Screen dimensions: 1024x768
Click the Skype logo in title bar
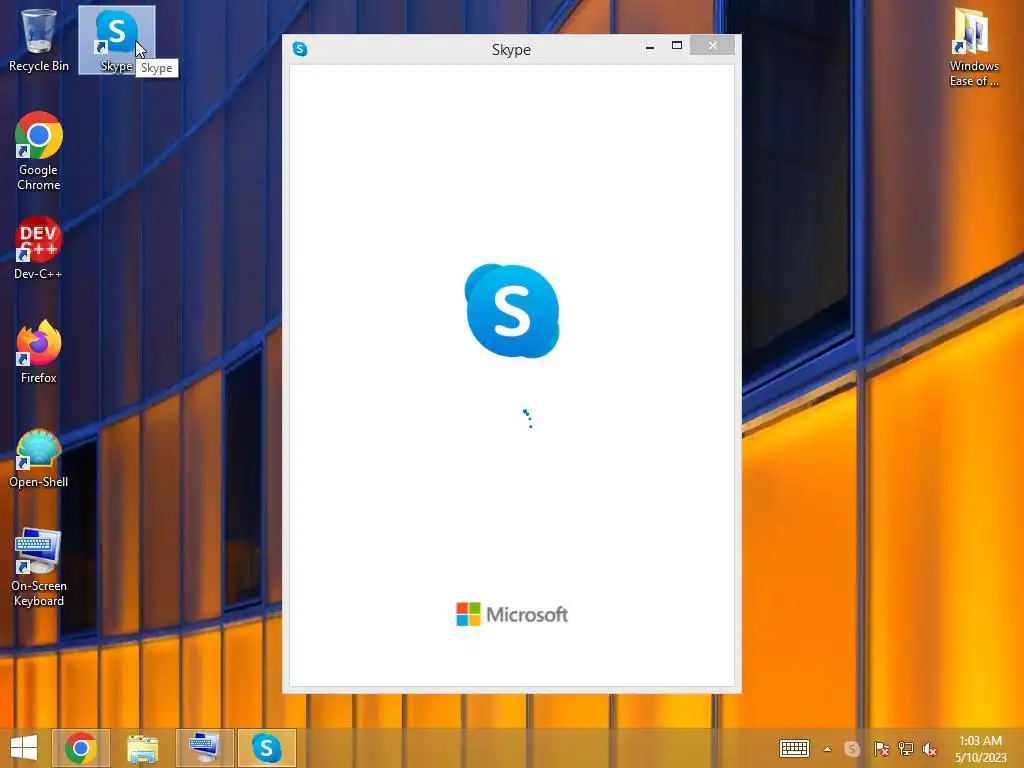click(300, 49)
